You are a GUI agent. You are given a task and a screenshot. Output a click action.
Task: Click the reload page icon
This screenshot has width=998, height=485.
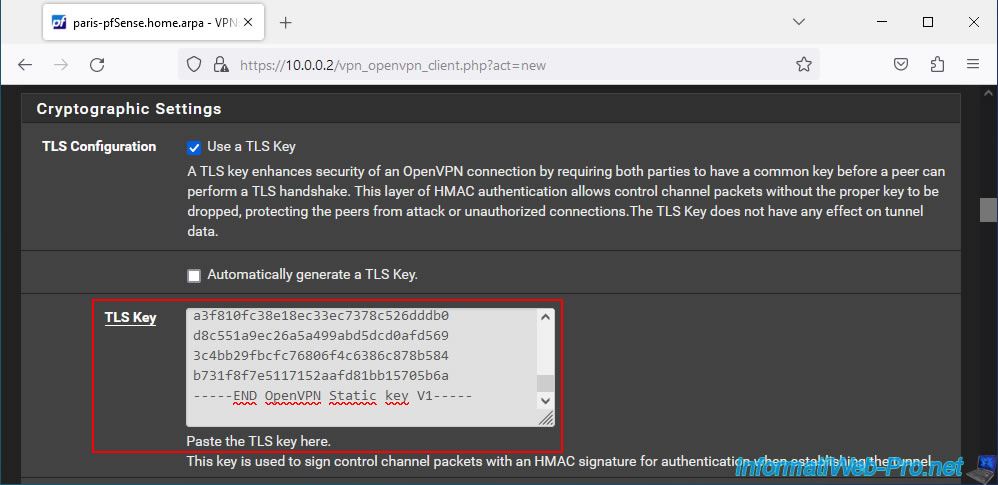97,65
